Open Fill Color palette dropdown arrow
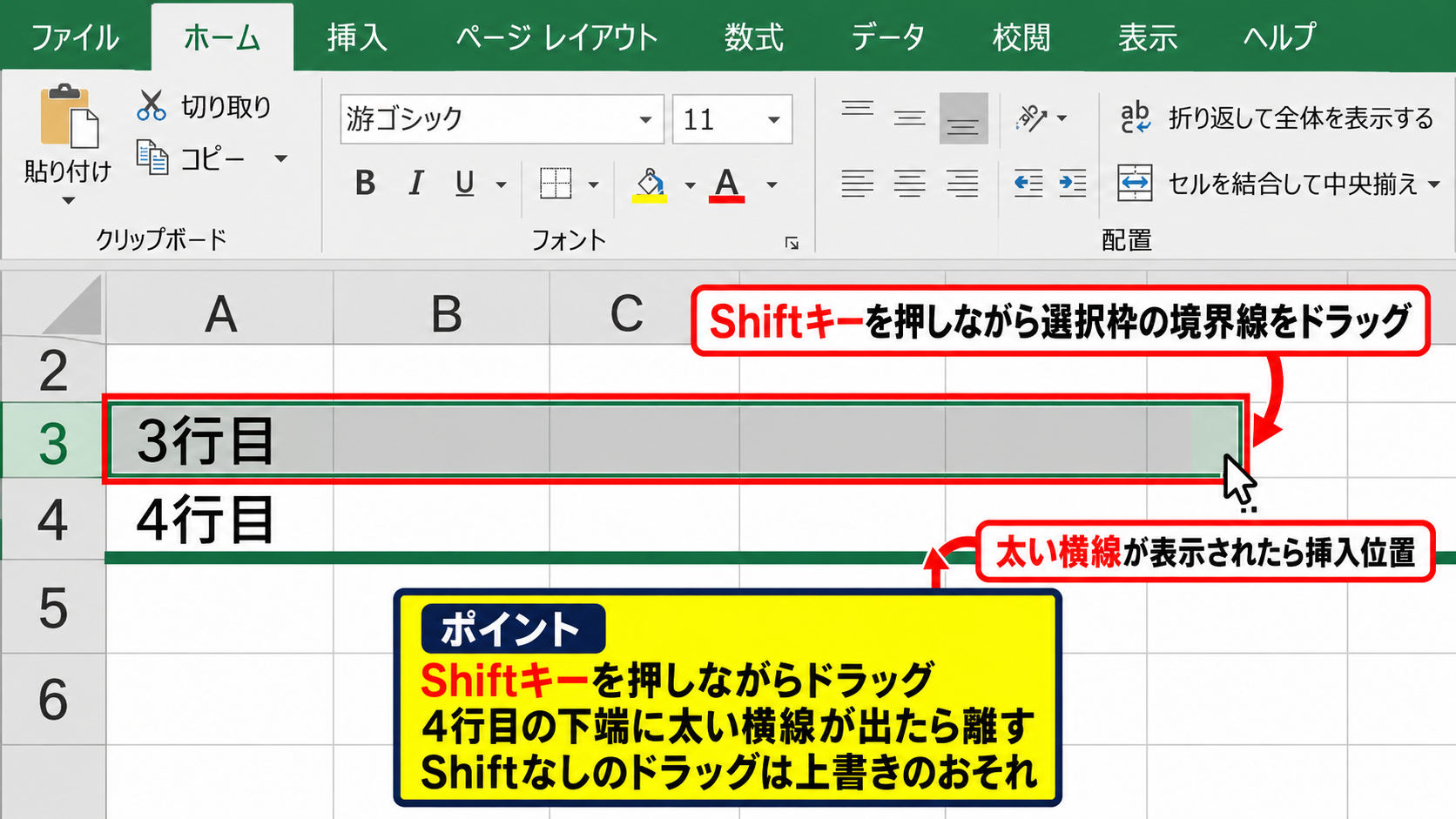The width and height of the screenshot is (1456, 819). [x=690, y=185]
